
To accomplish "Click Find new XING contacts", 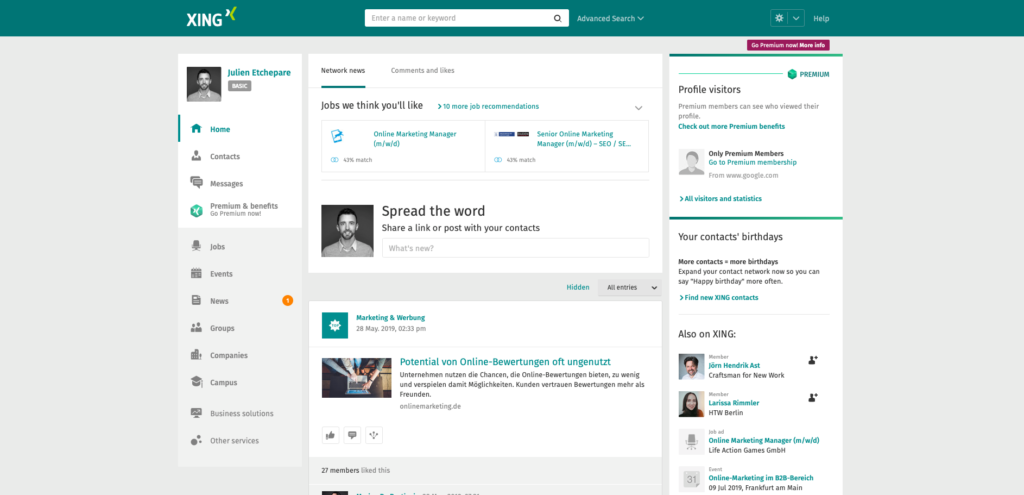I will pos(718,297).
